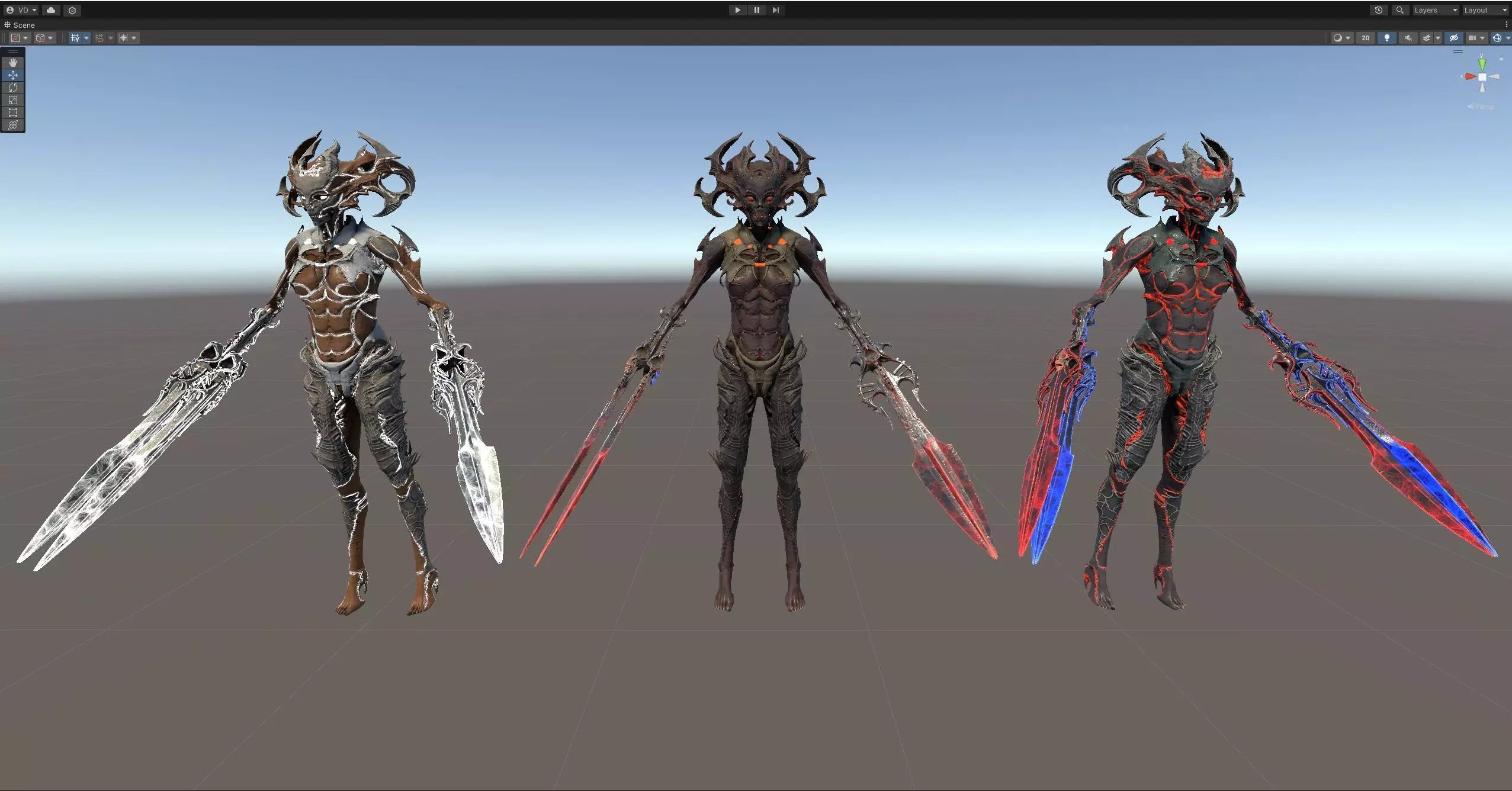This screenshot has height=791, width=1512.
Task: Expand handle rotation dropdown arrow
Action: [50, 38]
